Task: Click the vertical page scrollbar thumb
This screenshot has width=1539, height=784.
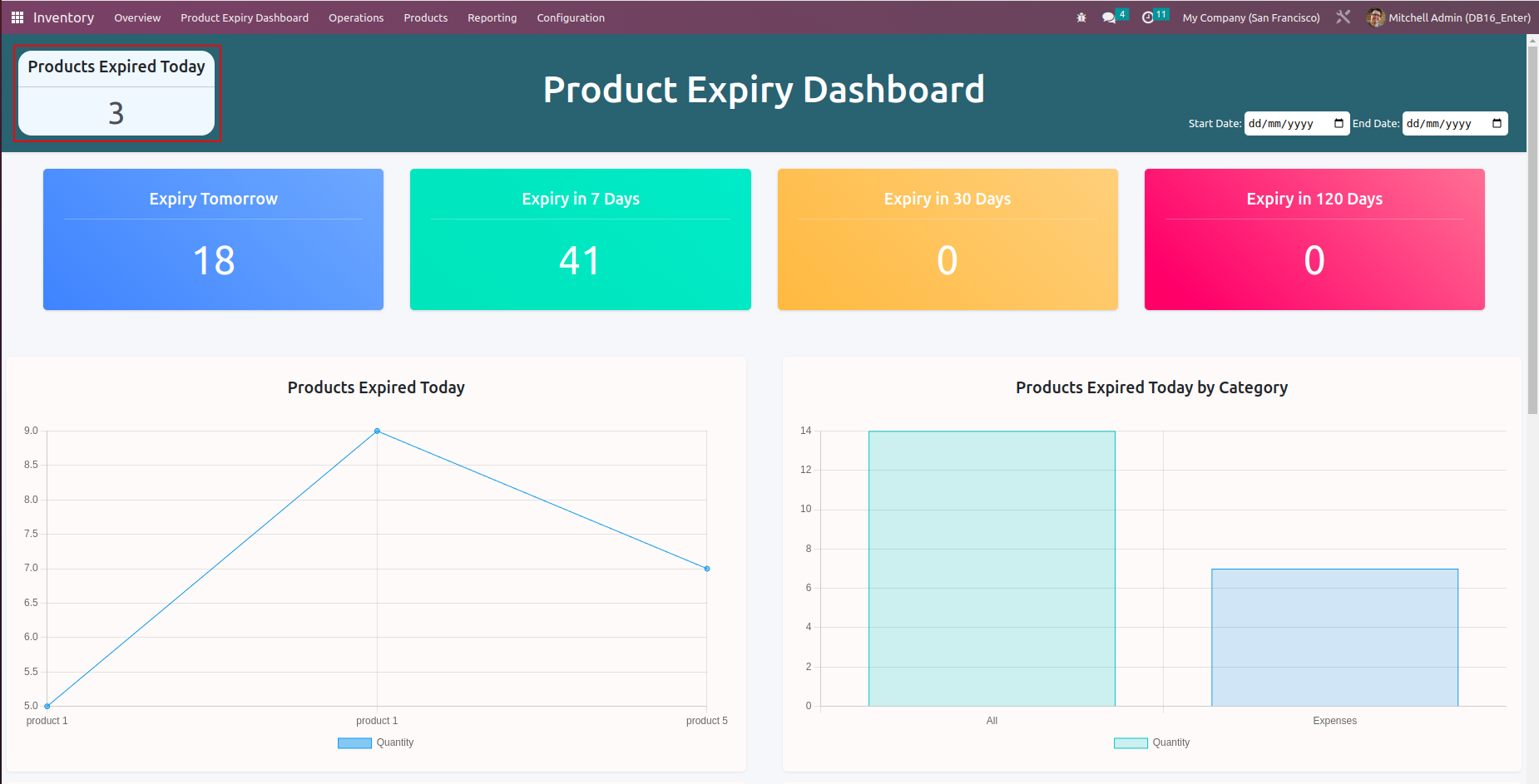Action: tap(1532, 224)
